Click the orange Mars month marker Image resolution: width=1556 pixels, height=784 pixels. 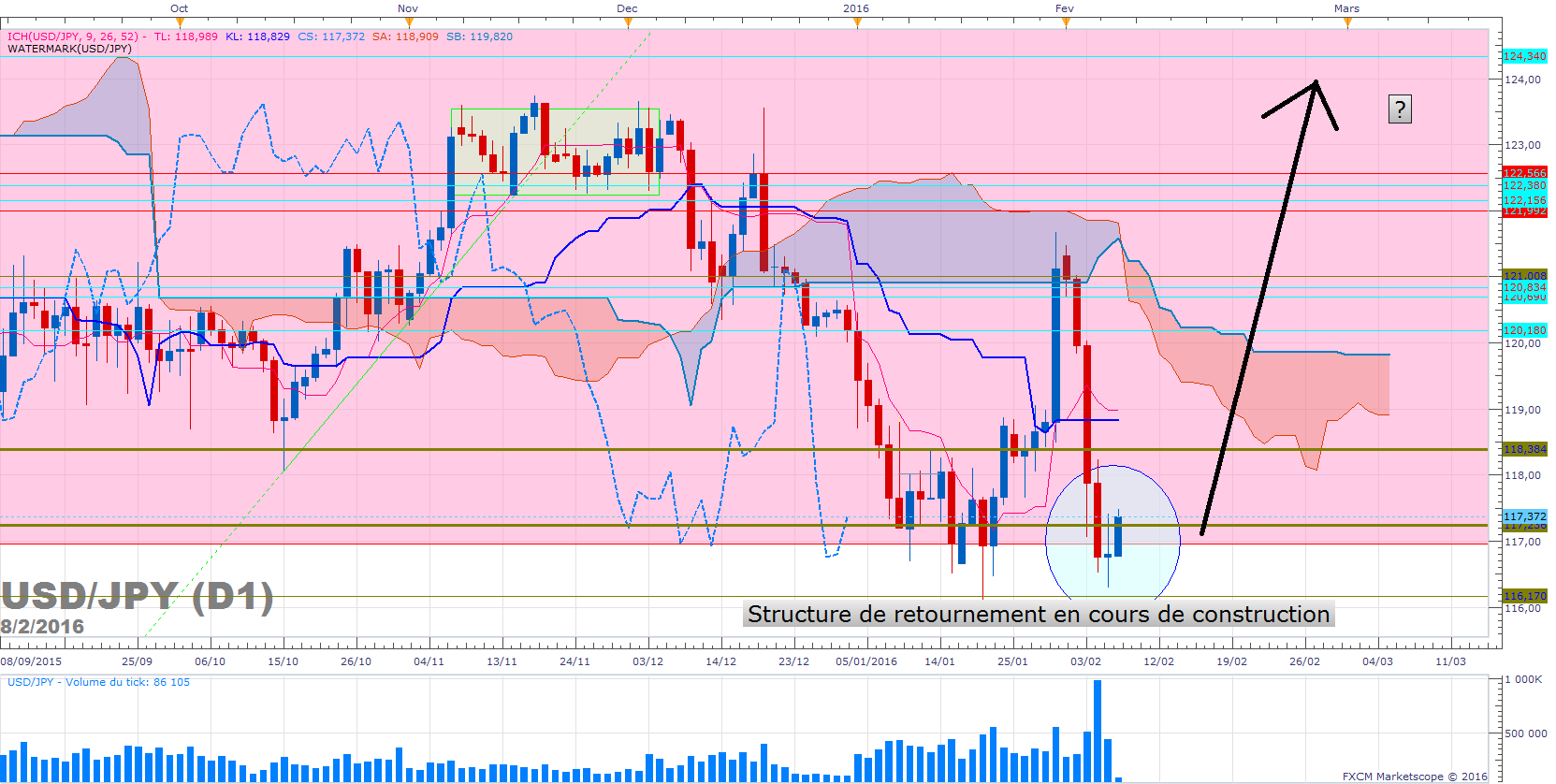[1347, 22]
